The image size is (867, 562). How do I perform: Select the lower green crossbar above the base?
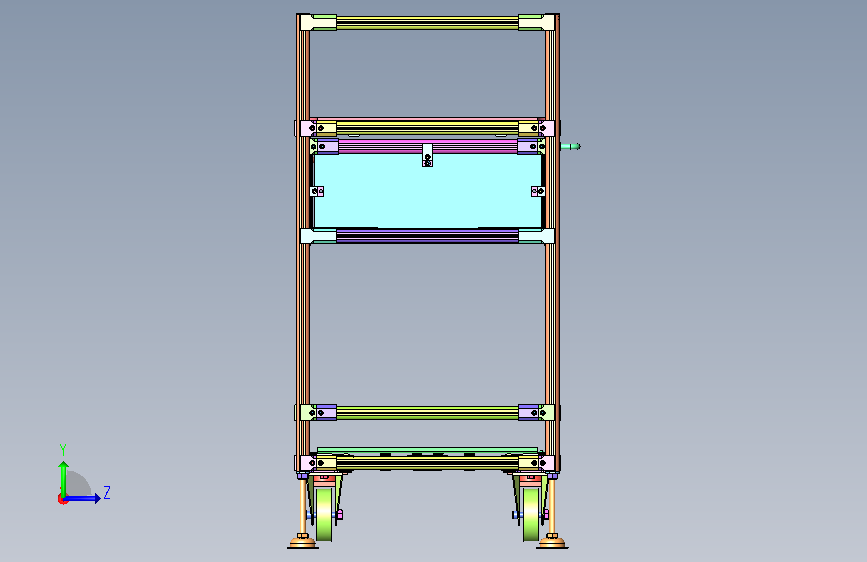[x=427, y=413]
